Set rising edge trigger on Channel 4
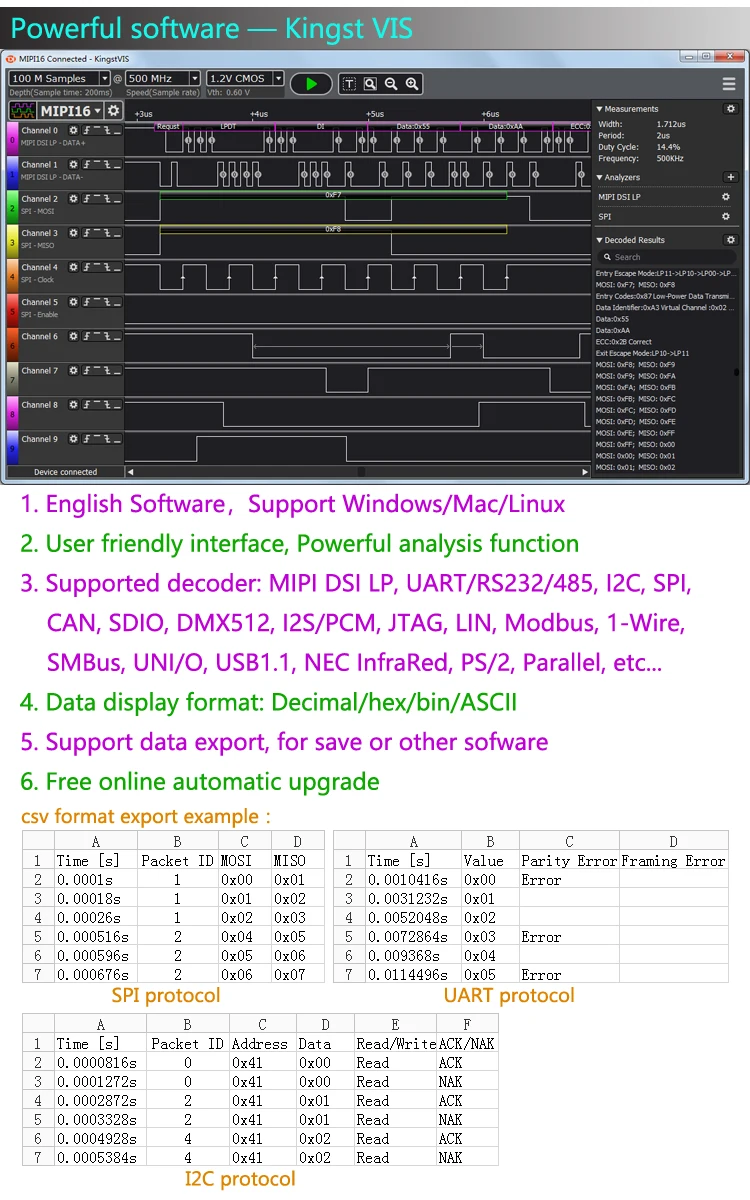Image resolution: width=750 pixels, height=1200 pixels. (x=87, y=267)
